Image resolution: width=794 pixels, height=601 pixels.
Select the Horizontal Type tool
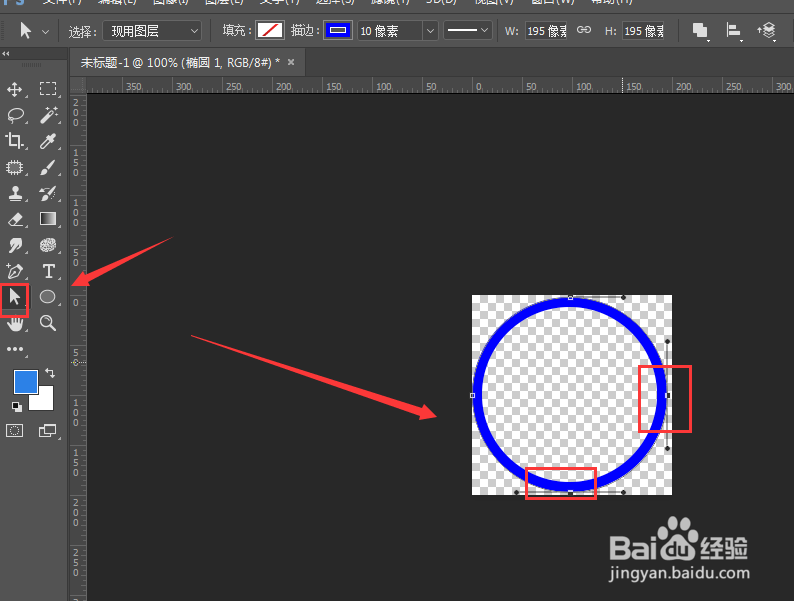49,271
